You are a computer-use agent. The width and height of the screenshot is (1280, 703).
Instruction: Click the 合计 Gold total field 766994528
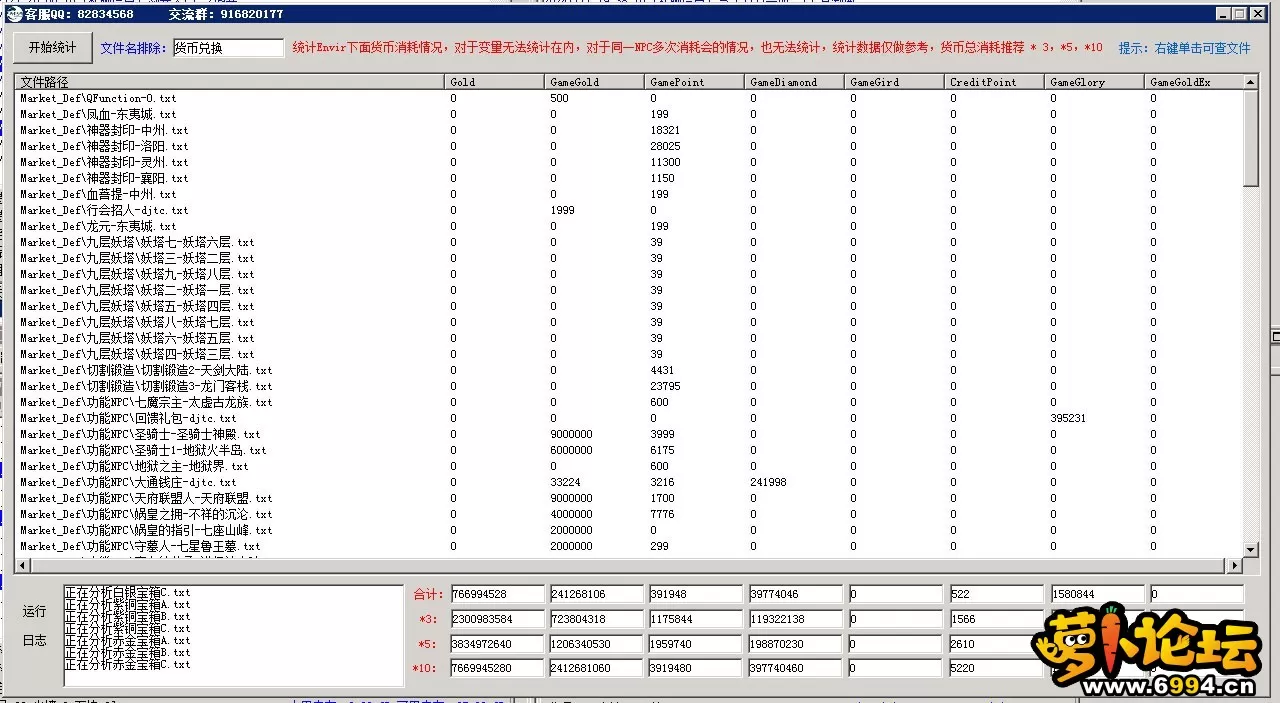pyautogui.click(x=497, y=594)
